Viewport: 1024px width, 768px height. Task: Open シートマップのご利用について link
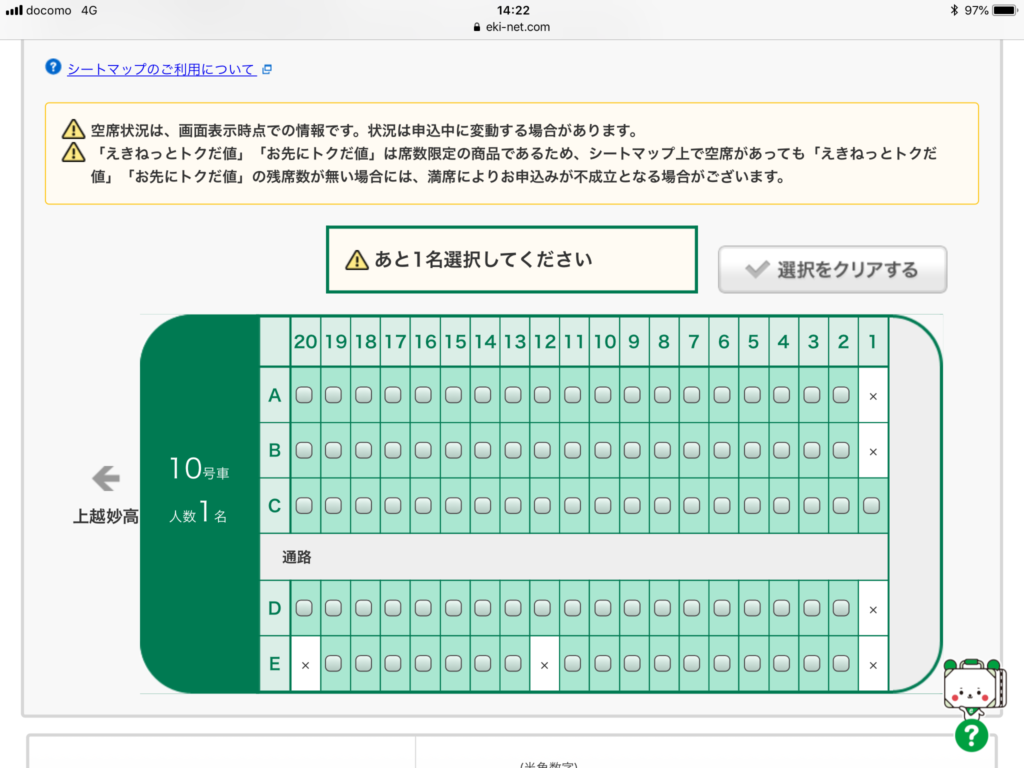pyautogui.click(x=160, y=69)
